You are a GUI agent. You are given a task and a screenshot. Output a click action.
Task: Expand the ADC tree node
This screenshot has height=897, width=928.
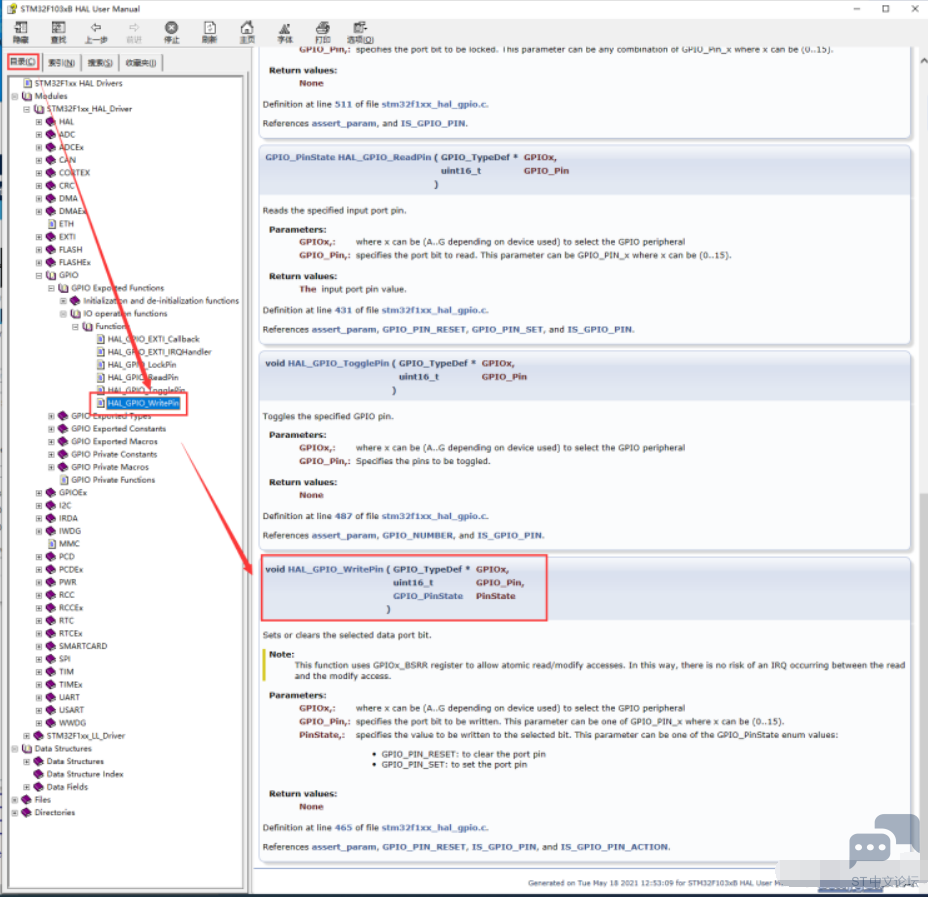pos(39,135)
